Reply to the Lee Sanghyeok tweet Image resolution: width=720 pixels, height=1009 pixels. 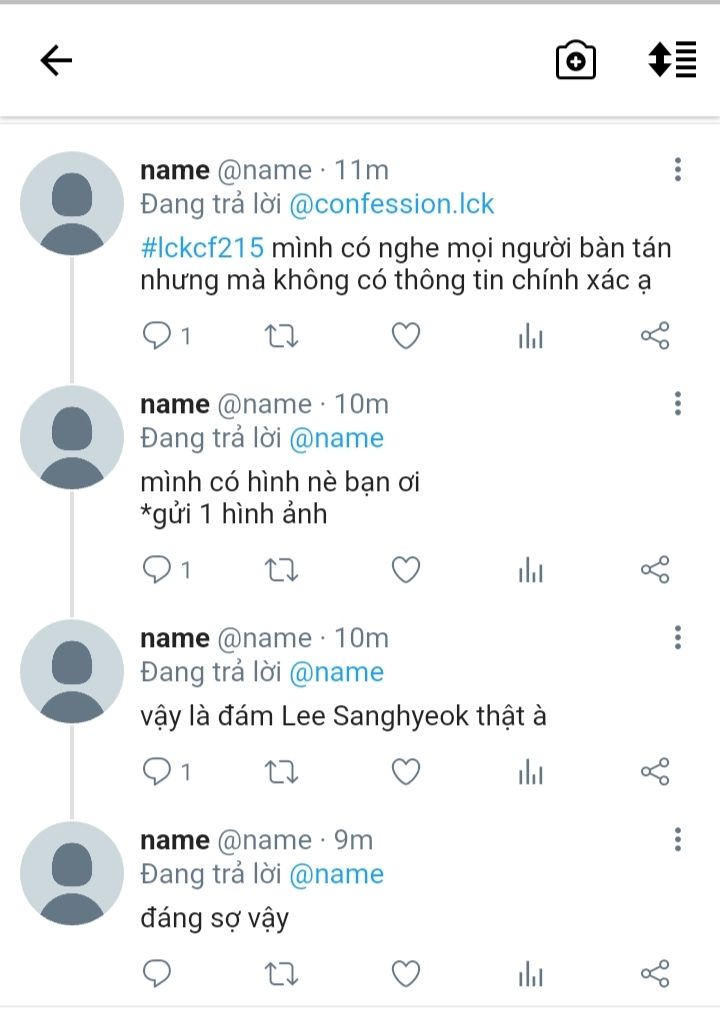(158, 772)
